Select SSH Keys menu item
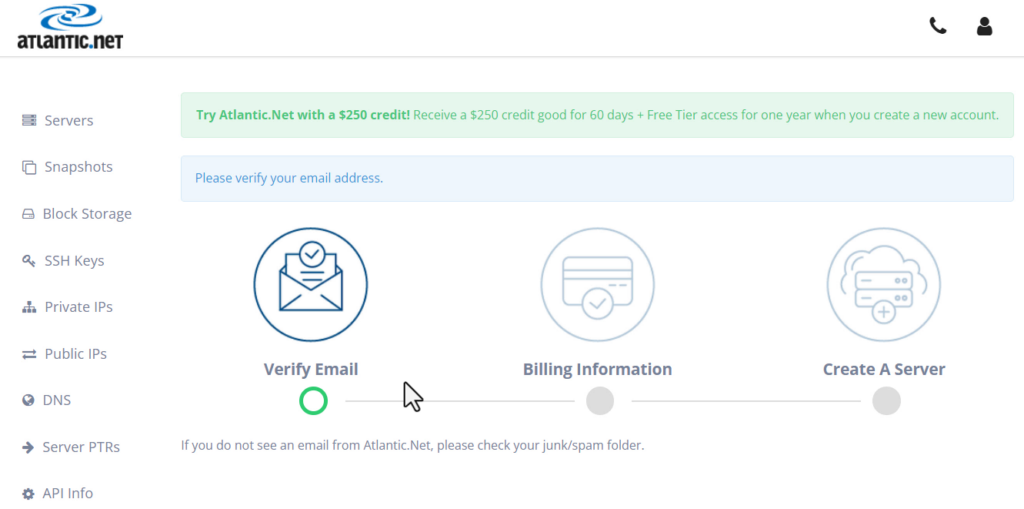 tap(74, 261)
